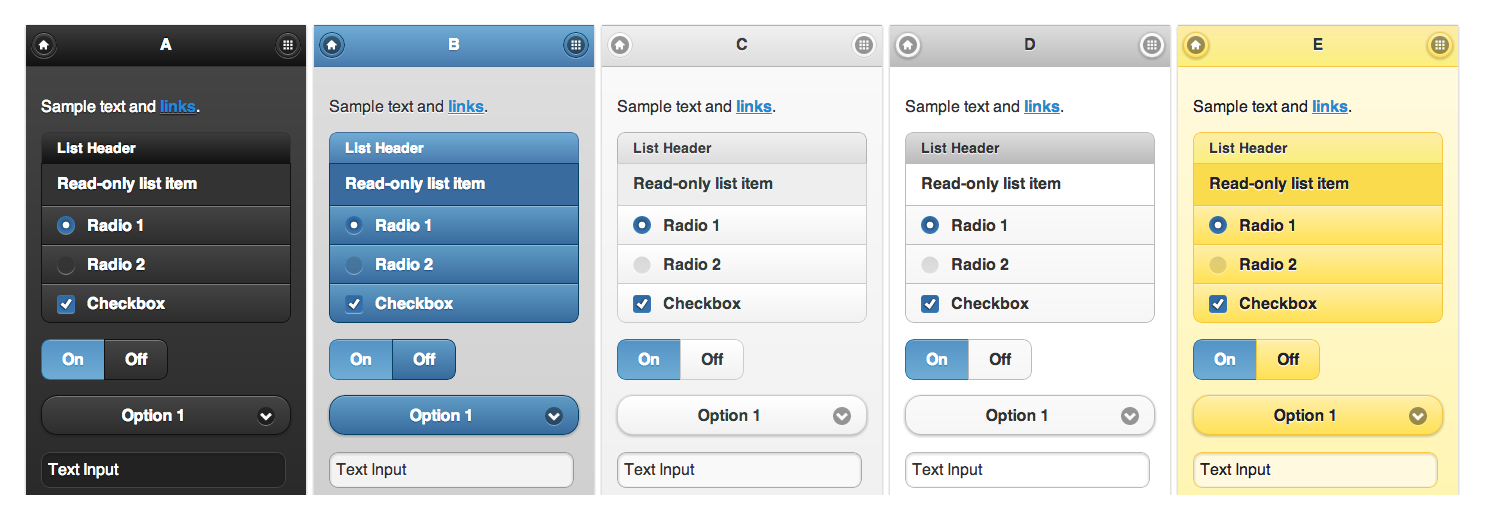This screenshot has height=531, width=1490.
Task: Open the Option 1 dropdown in swatch A
Action: 166,416
